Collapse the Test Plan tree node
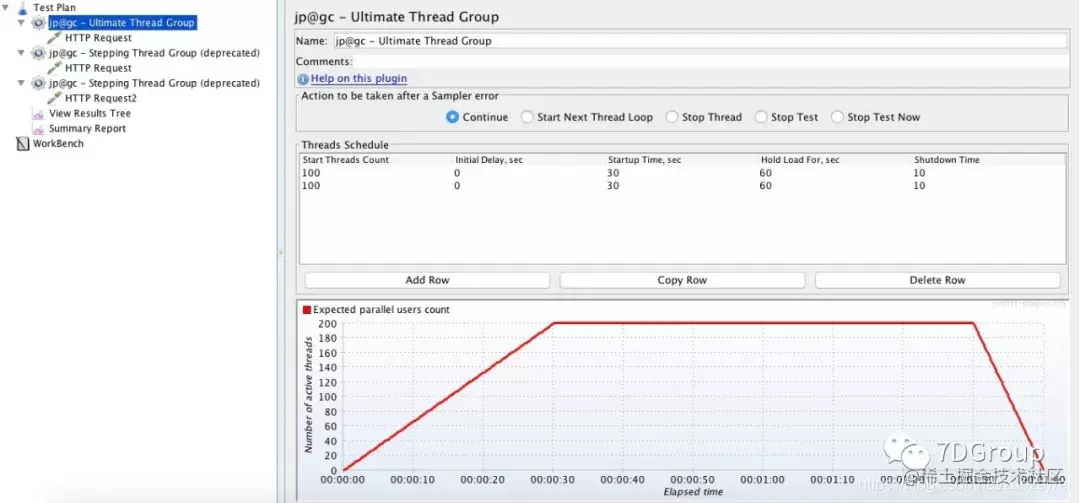The width and height of the screenshot is (1080, 503). [6, 8]
